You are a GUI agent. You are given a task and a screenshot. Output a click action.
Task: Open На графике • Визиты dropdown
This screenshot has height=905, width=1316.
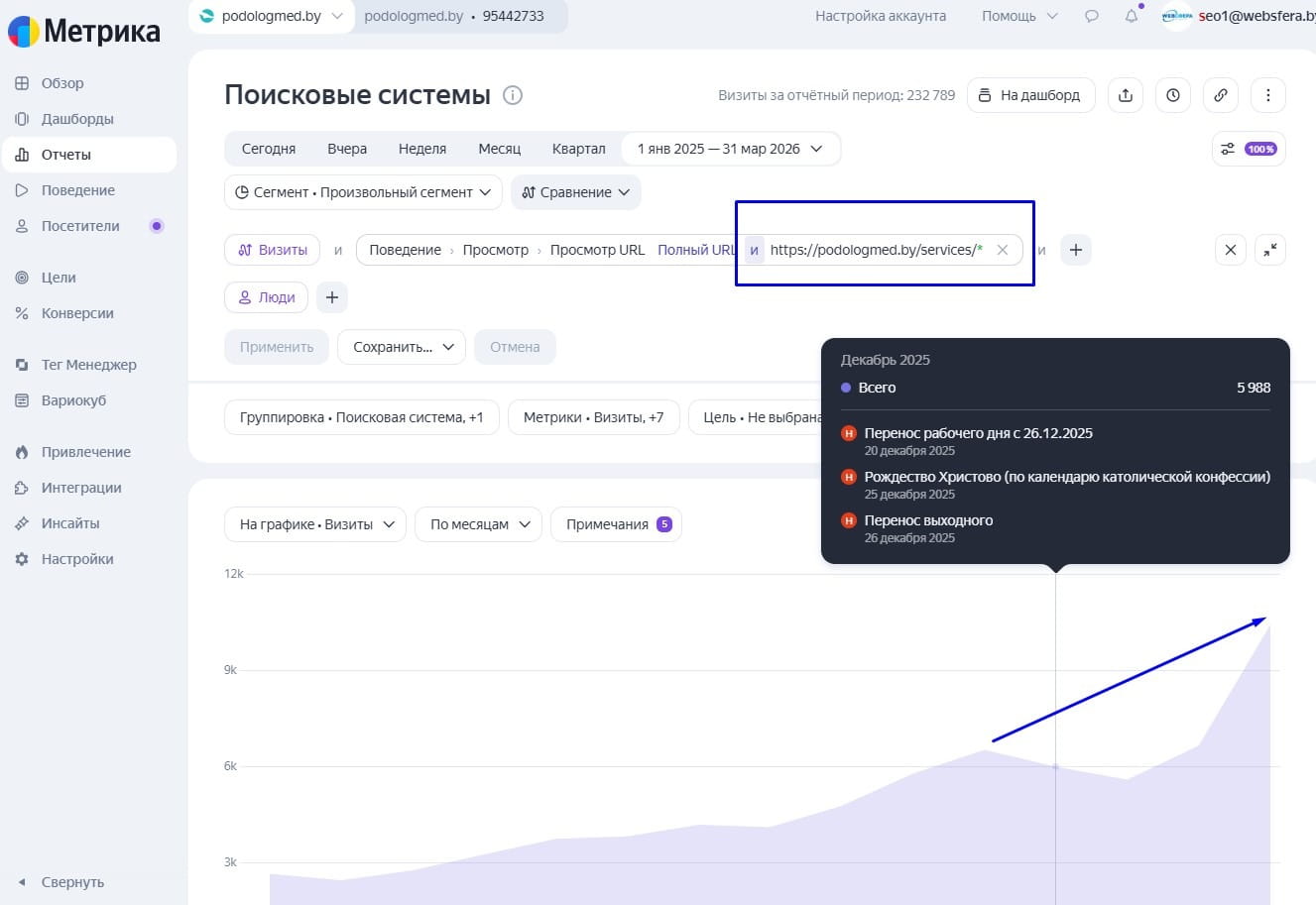tap(315, 524)
